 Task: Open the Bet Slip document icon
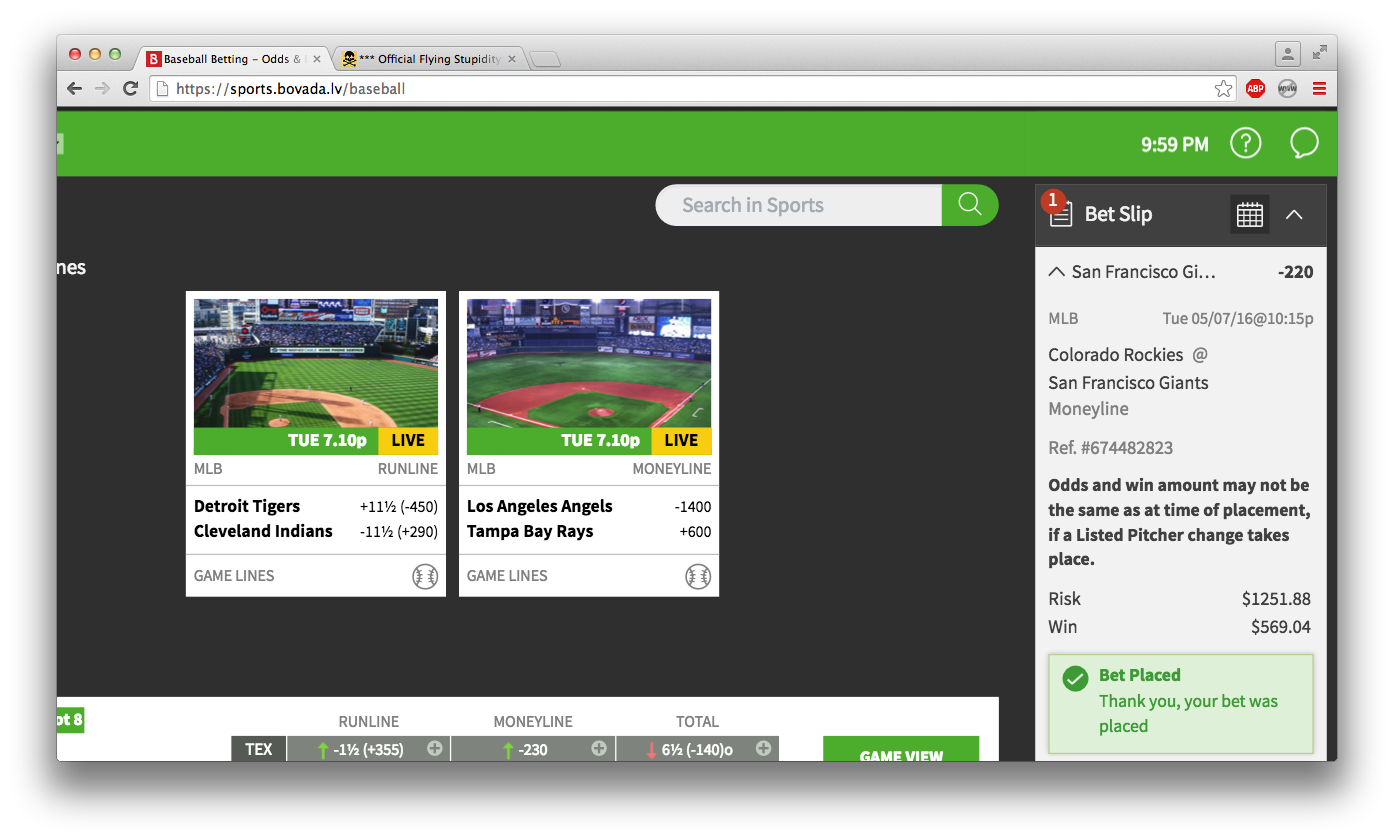[x=1061, y=213]
